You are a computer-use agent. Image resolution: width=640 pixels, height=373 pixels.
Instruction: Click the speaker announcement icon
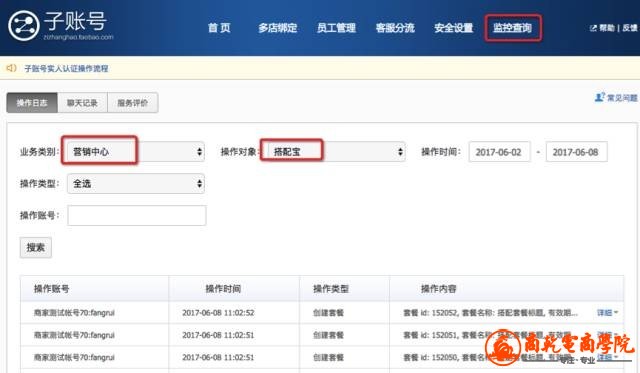click(11, 68)
